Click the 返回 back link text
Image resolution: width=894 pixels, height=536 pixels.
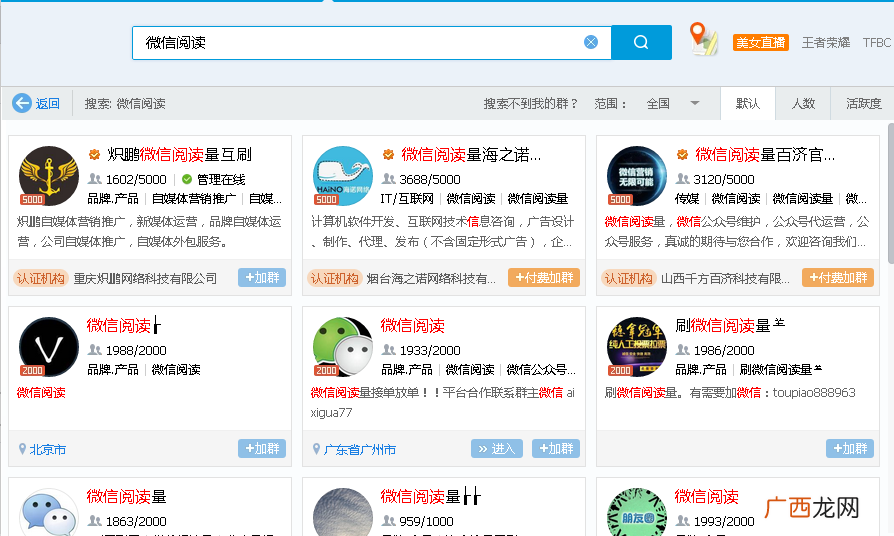pyautogui.click(x=48, y=104)
